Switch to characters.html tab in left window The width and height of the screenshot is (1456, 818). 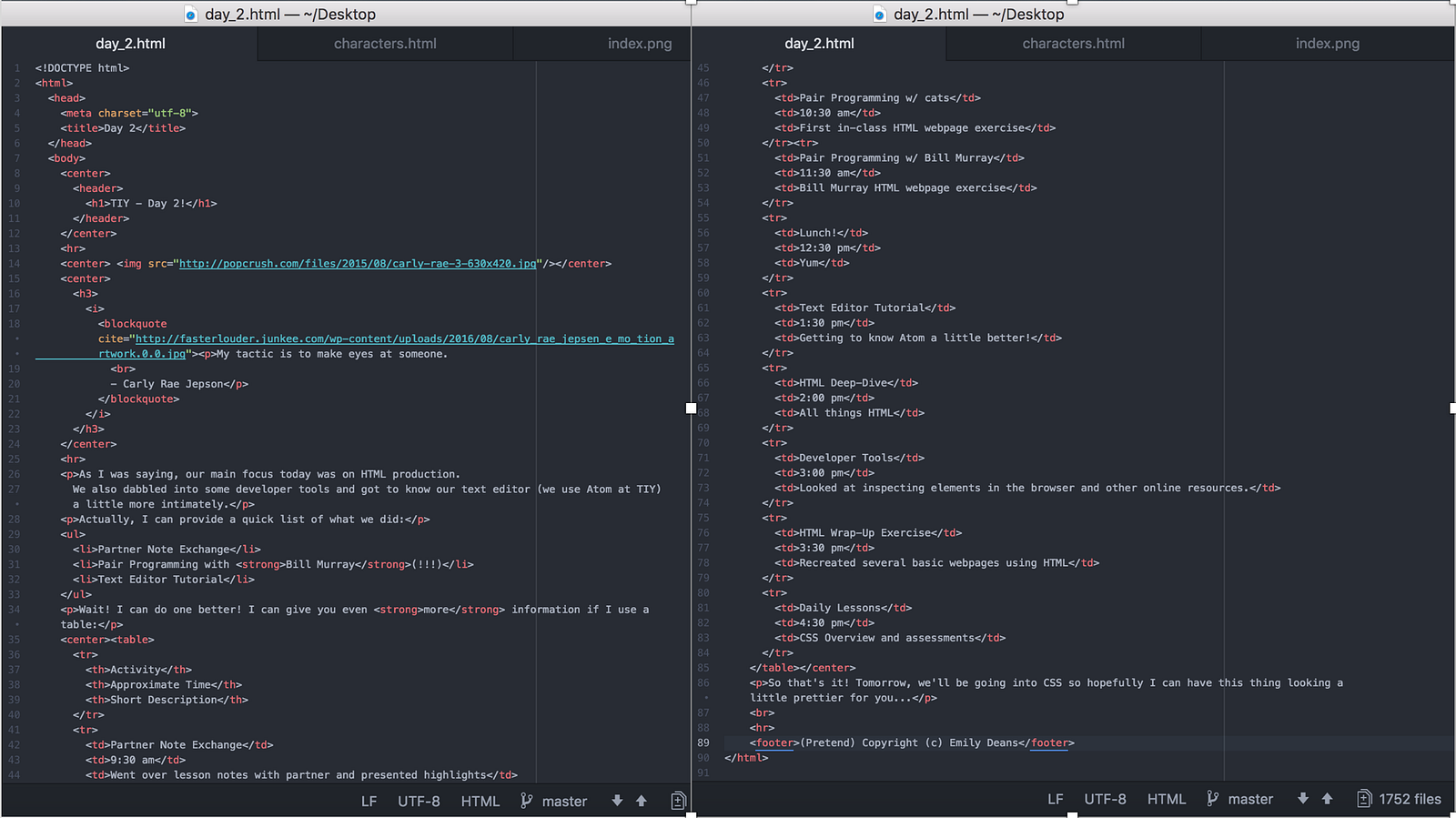[385, 44]
